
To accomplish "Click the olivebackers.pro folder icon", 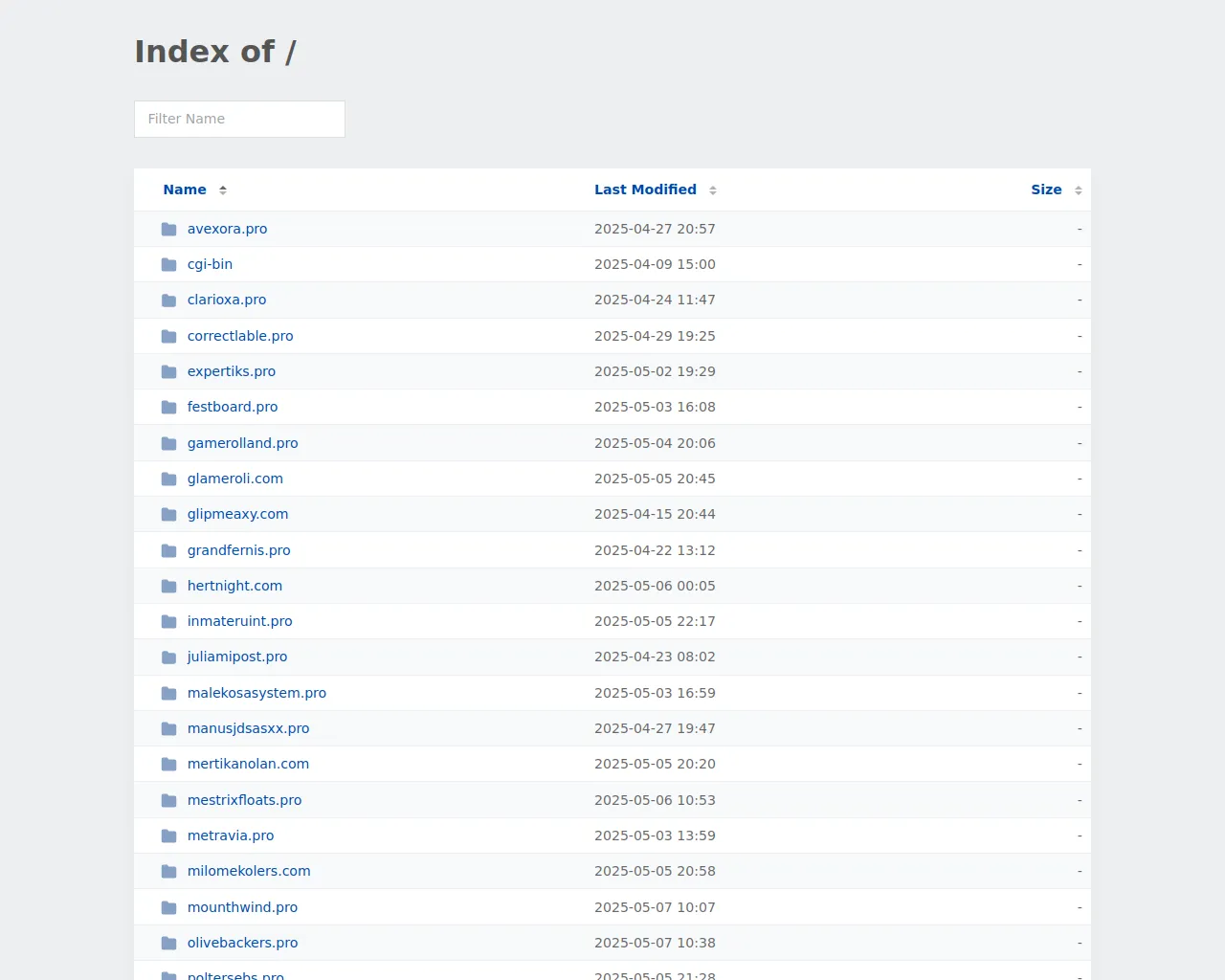I will pos(169,943).
